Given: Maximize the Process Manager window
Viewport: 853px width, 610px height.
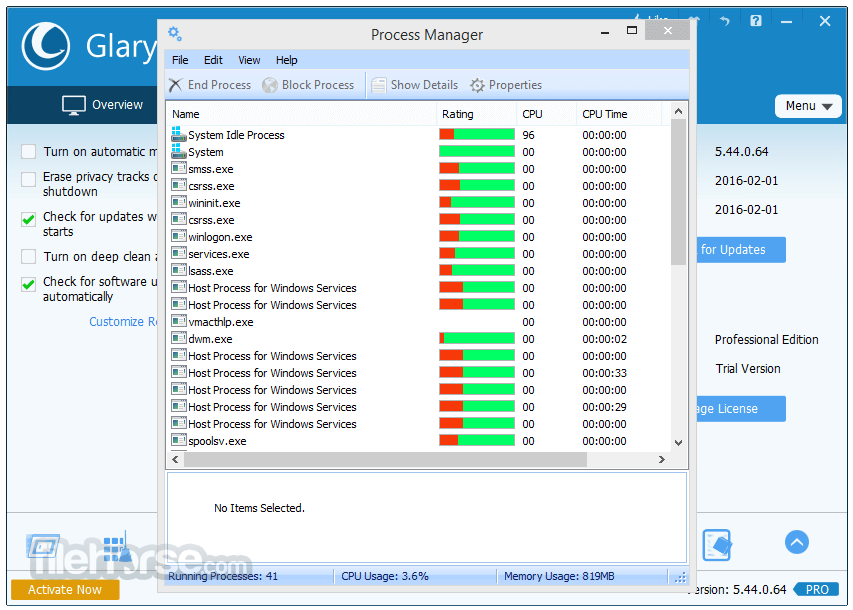Looking at the screenshot, I should click(632, 30).
